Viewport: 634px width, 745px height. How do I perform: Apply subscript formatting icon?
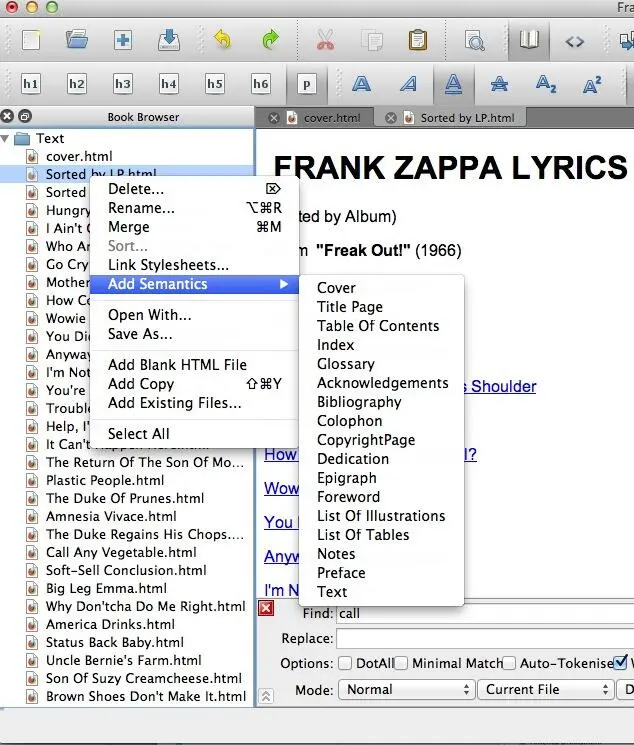point(546,85)
